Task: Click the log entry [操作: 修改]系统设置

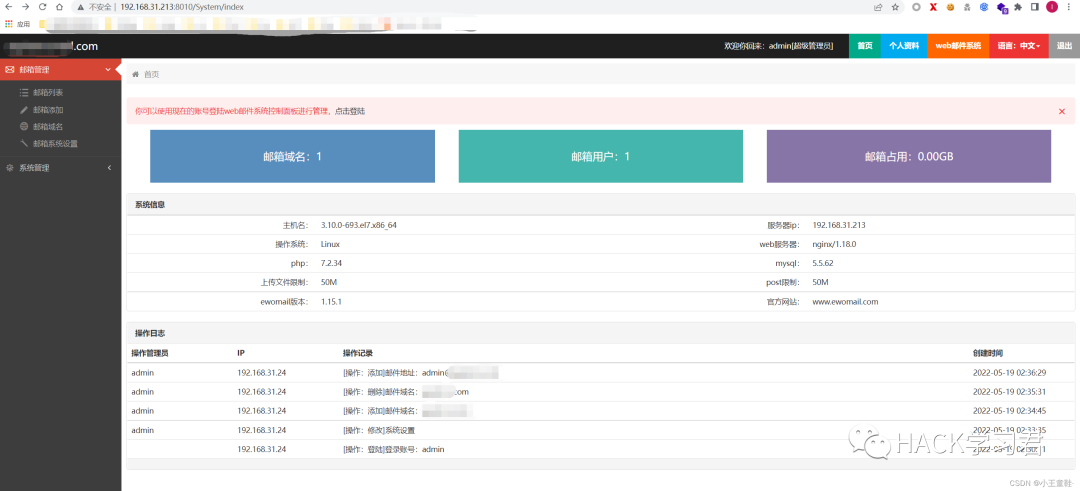Action: [x=379, y=430]
